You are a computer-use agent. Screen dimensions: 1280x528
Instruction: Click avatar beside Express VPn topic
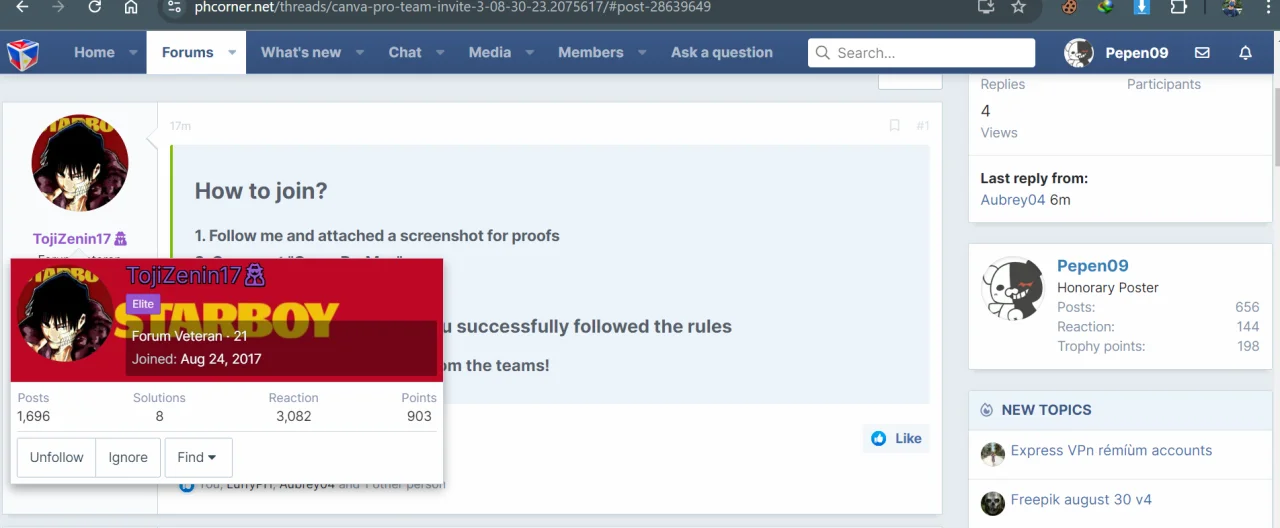pos(992,454)
